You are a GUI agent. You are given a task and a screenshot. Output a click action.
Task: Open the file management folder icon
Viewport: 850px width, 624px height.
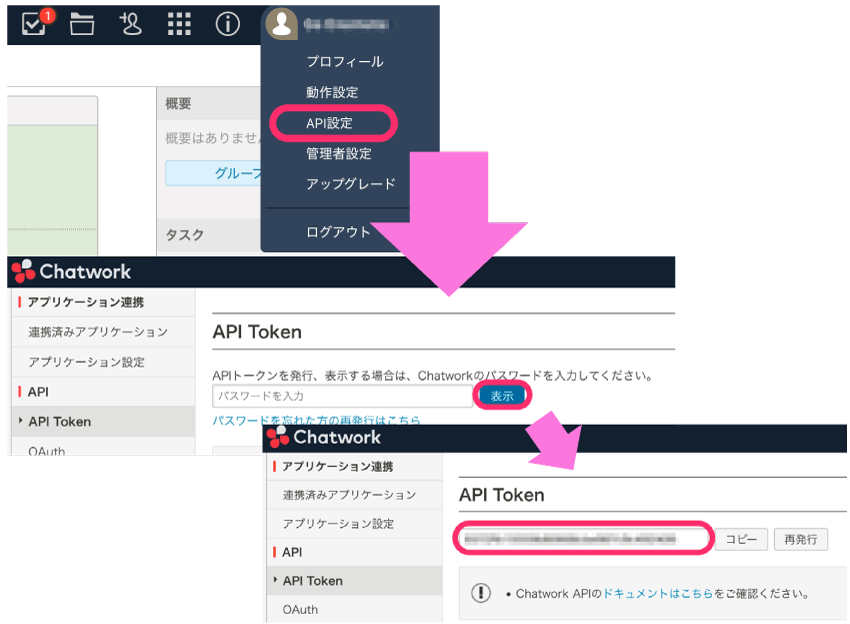click(x=82, y=24)
